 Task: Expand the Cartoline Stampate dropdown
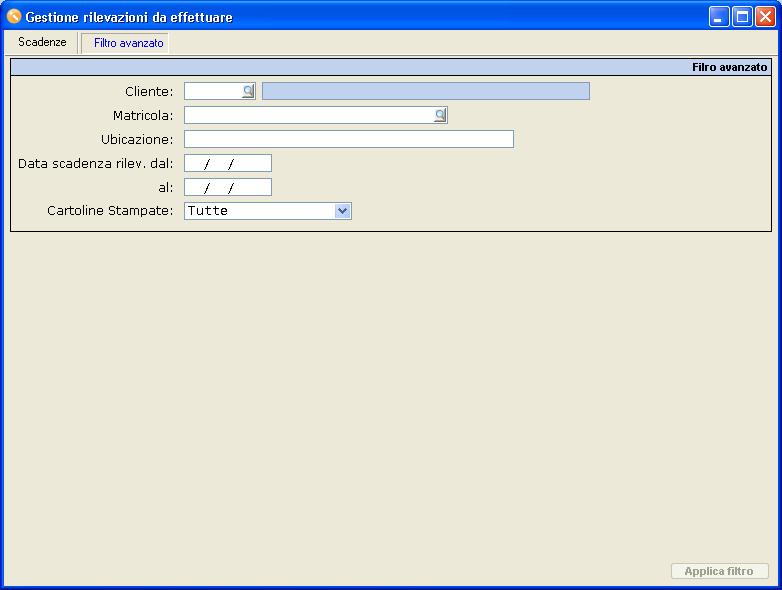pos(342,211)
